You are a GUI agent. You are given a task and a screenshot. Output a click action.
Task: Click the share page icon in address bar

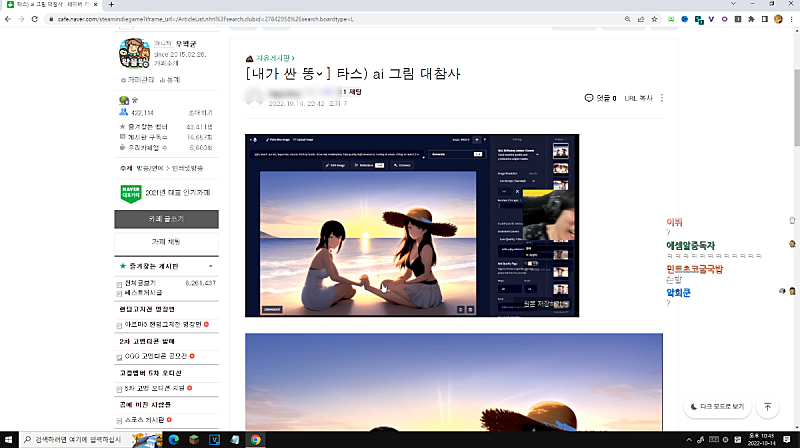point(641,19)
